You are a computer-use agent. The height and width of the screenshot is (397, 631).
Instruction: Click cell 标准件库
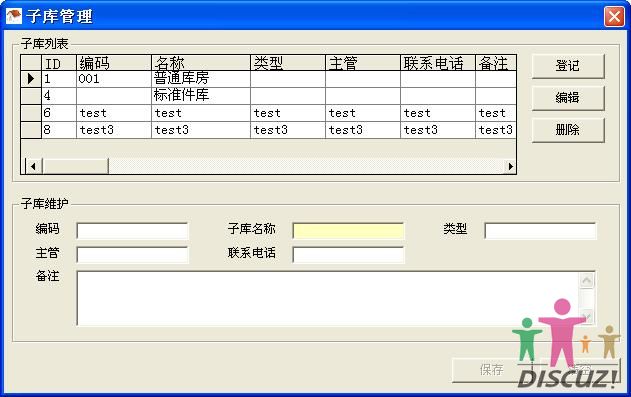tap(201, 96)
